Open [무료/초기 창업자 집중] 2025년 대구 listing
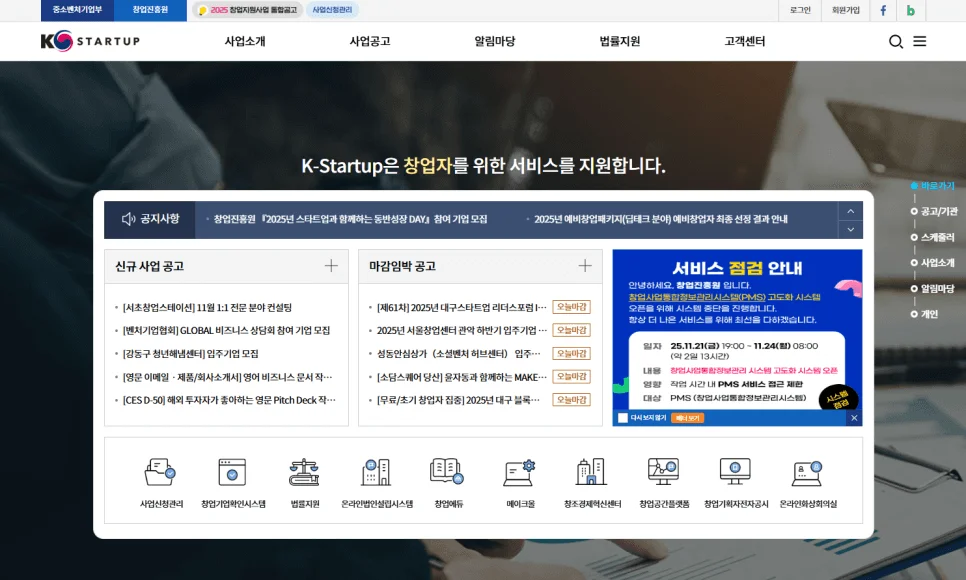The width and height of the screenshot is (966, 580). (x=458, y=400)
